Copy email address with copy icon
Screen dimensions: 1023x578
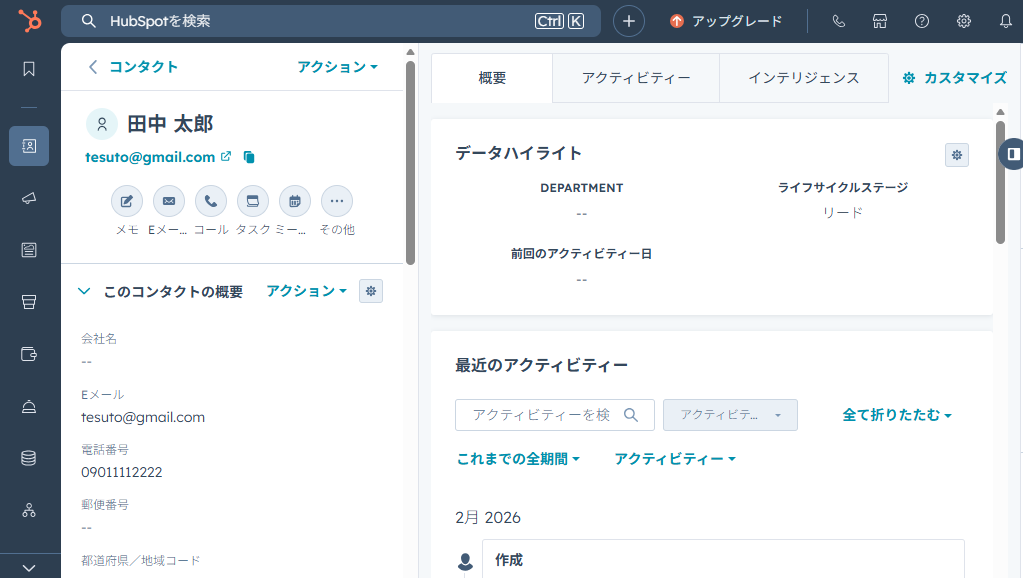pyautogui.click(x=249, y=157)
